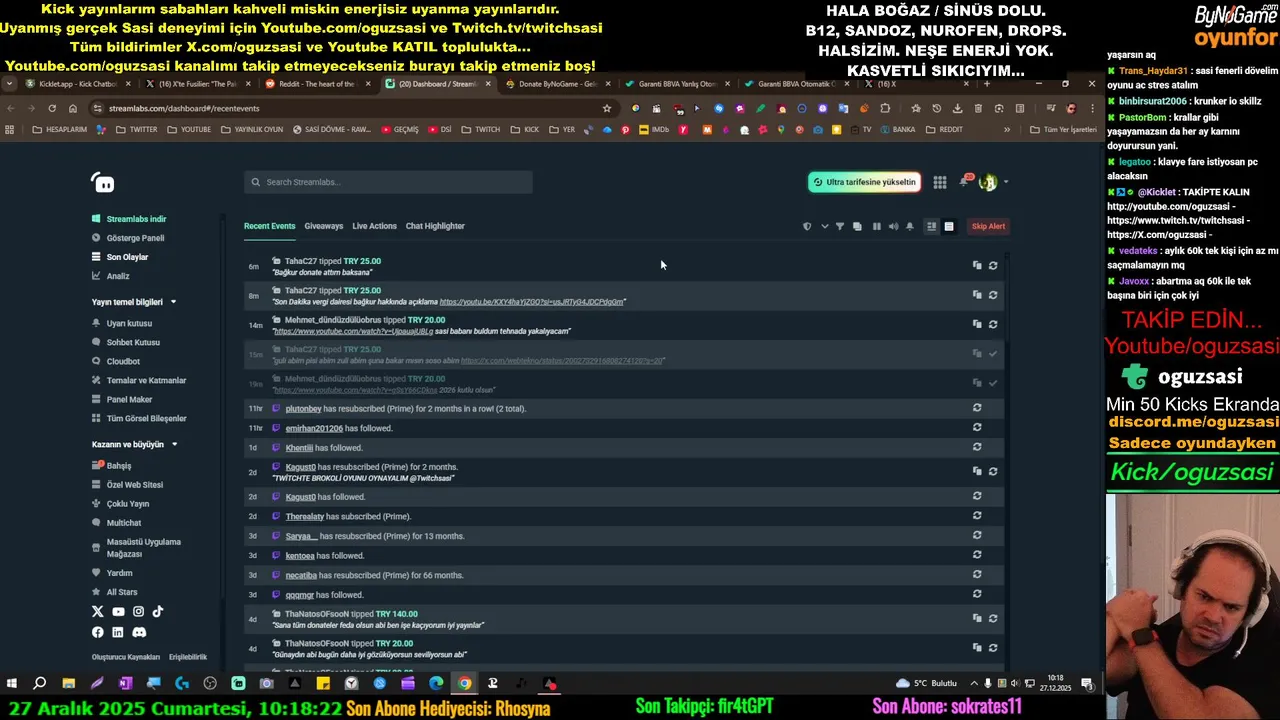Open Özel Web Sitesi in sidebar
This screenshot has width=1280, height=720.
tap(127, 485)
